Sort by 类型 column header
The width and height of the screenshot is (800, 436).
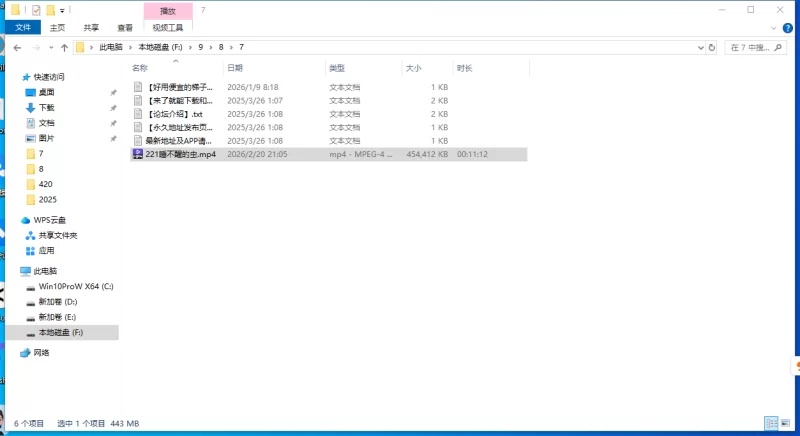click(x=364, y=68)
